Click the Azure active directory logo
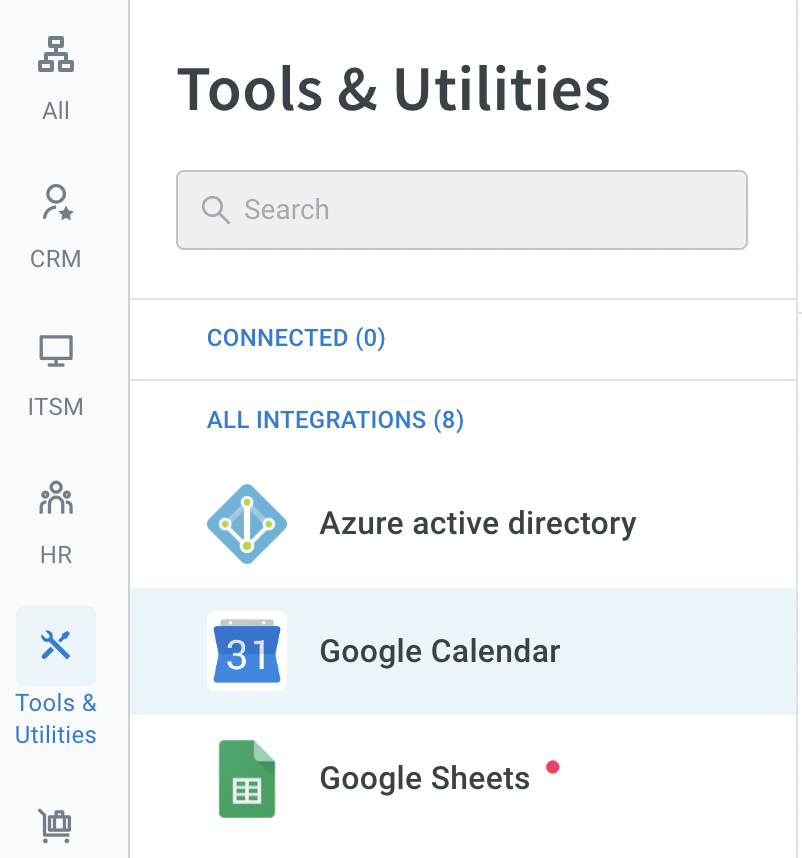802x858 pixels. (x=247, y=524)
